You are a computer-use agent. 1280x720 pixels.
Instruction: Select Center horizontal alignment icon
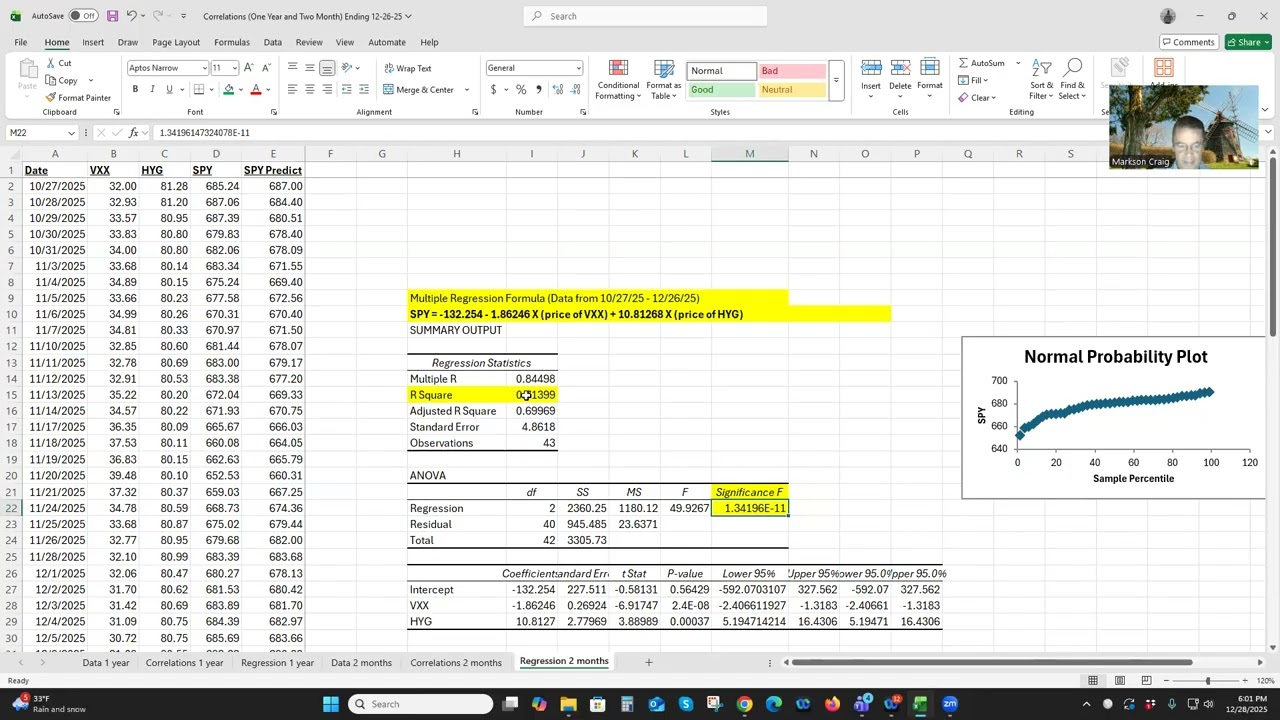pos(310,90)
